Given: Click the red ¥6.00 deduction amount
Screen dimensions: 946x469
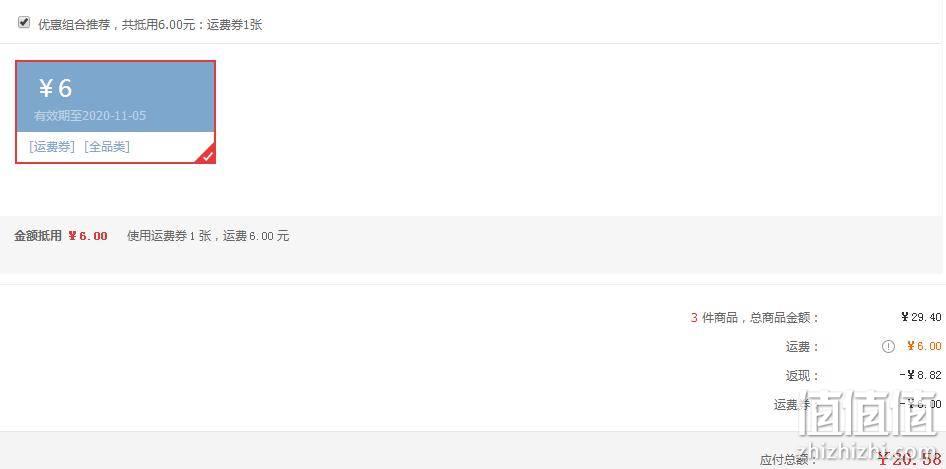Looking at the screenshot, I should click(x=87, y=236).
